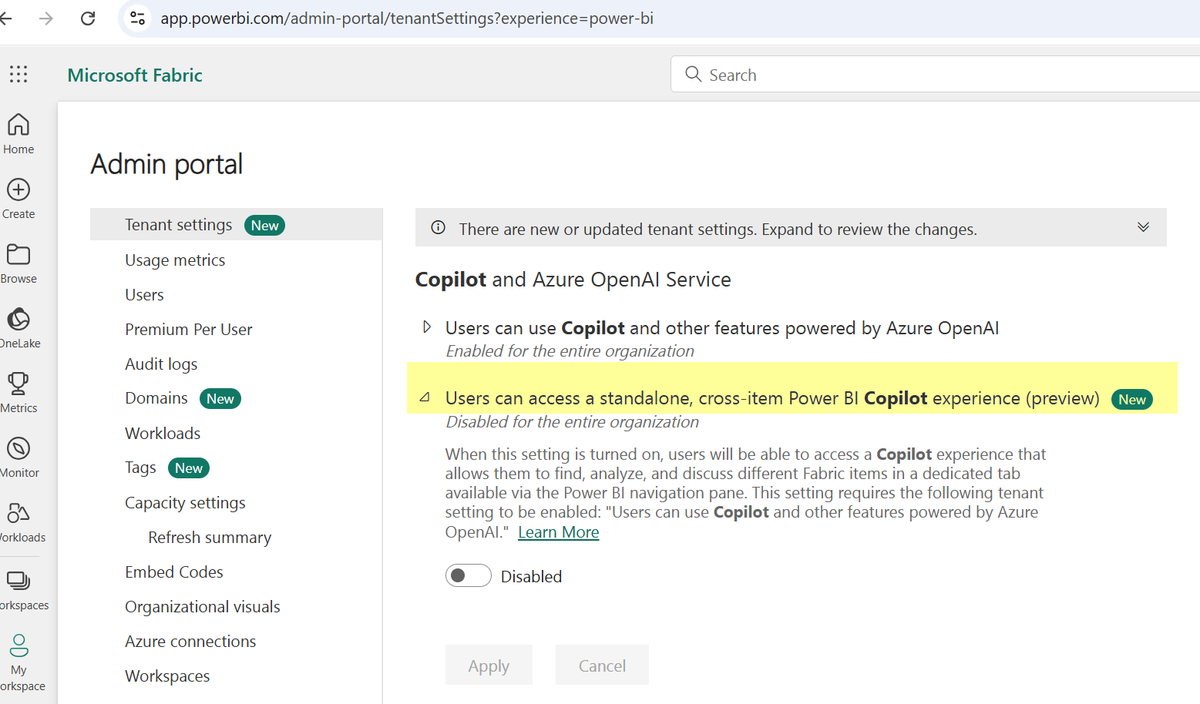
Task: Click the info icon in the notification banner
Action: pos(437,229)
